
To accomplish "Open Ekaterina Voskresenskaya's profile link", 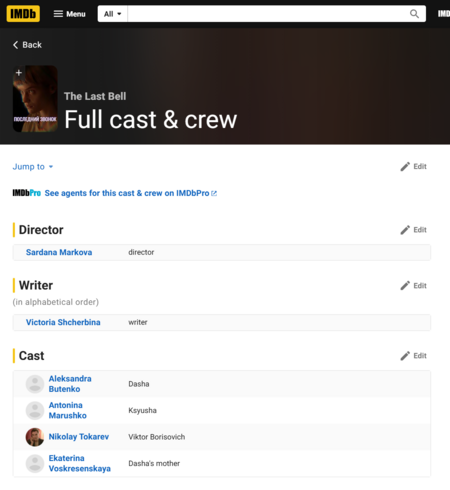I will coord(80,463).
